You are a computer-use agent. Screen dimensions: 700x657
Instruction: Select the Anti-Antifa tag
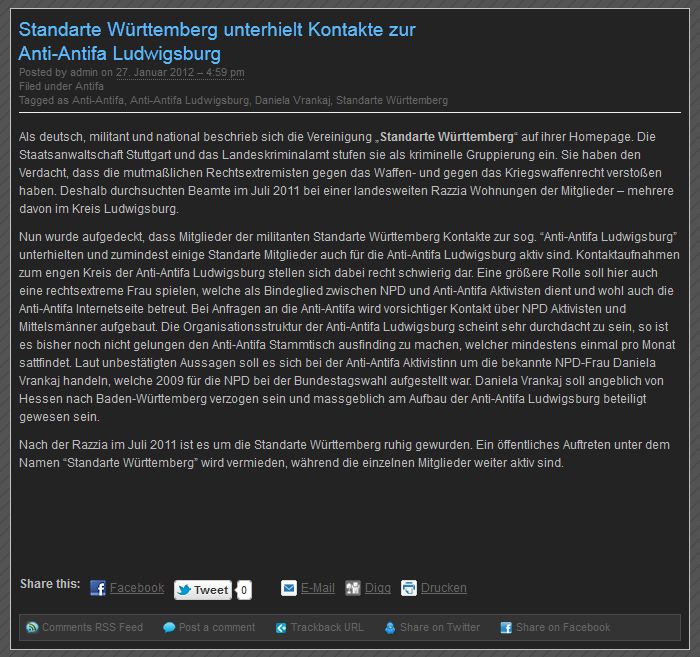98,100
